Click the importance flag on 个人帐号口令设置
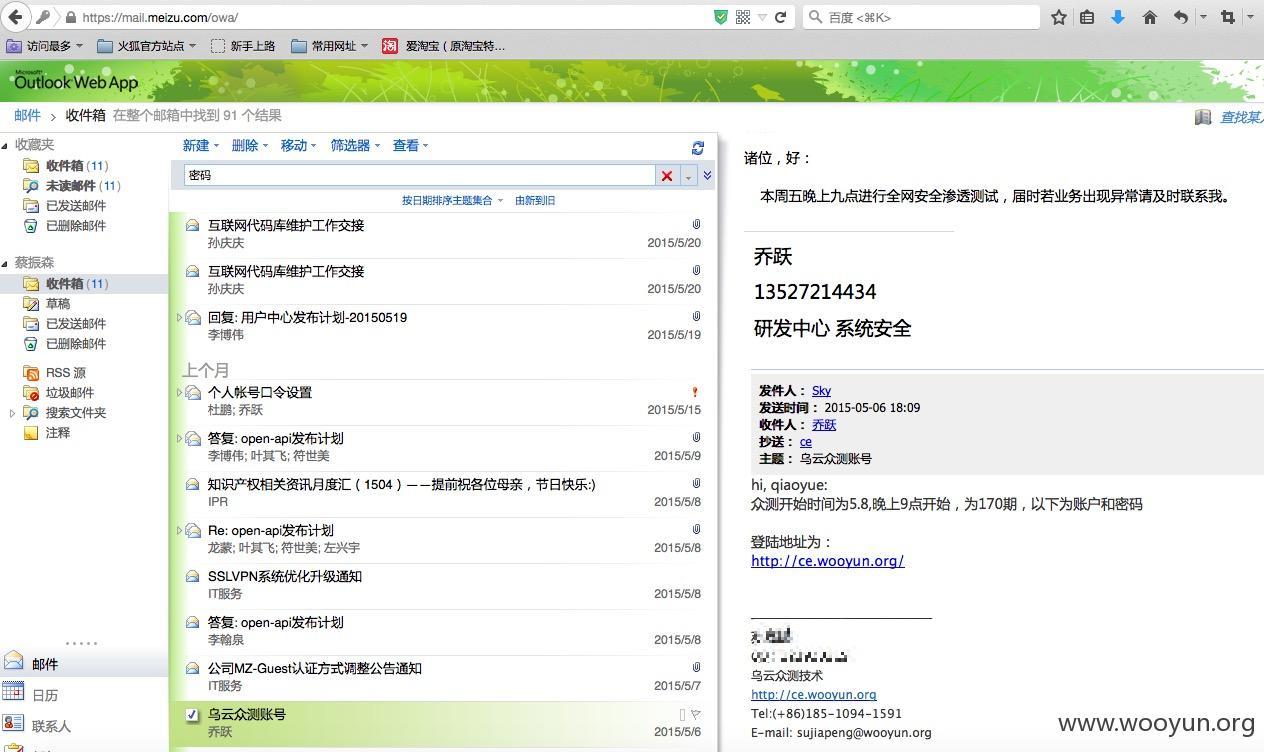The height and width of the screenshot is (752, 1264). 695,392
